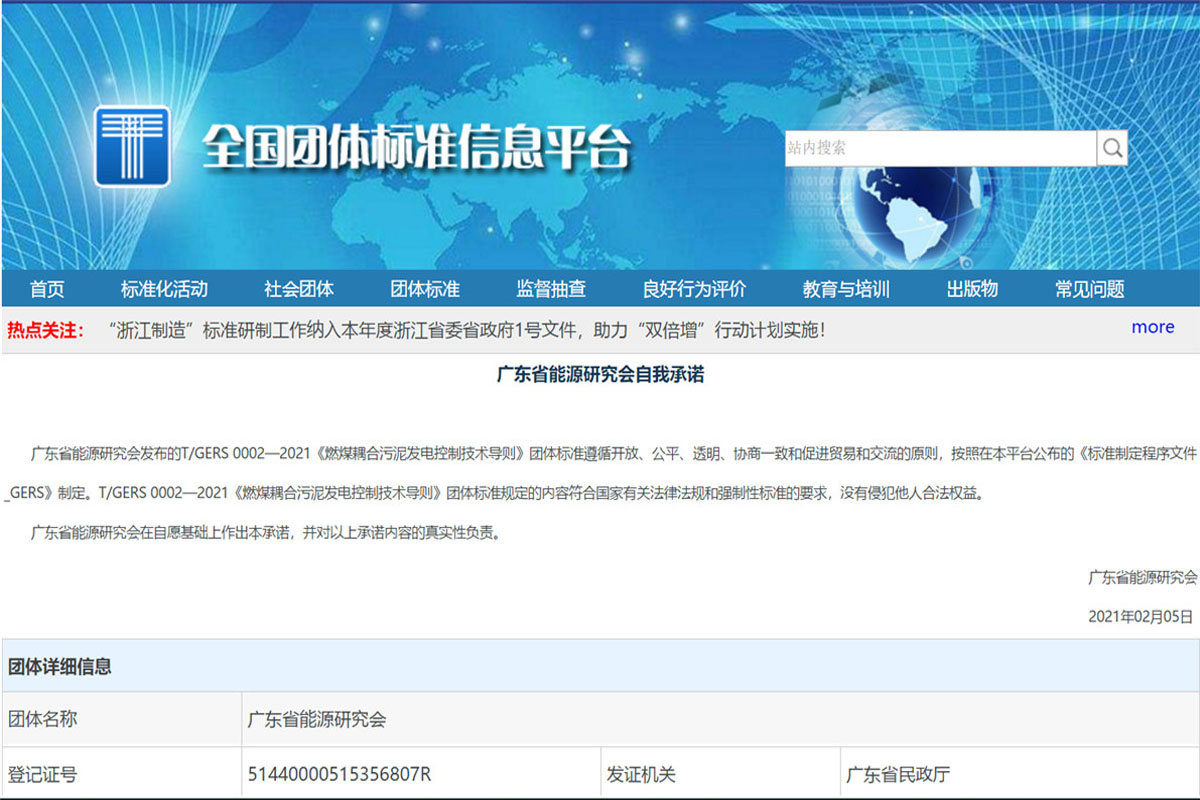Screen dimensions: 1200x800
Task: Click the 登记证号 label cell
Action: click(121, 773)
